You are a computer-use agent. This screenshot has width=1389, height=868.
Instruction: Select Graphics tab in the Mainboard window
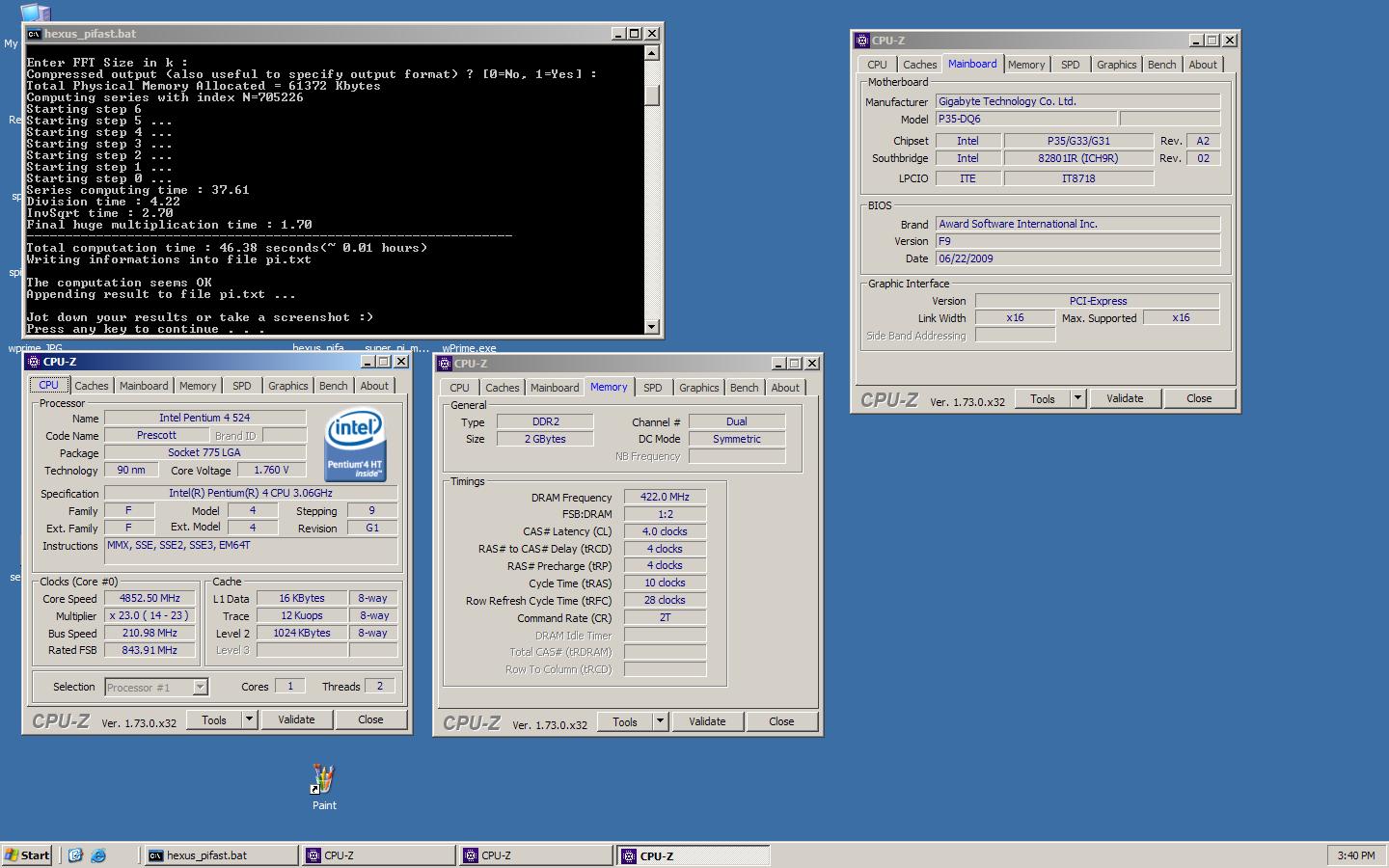[1117, 64]
